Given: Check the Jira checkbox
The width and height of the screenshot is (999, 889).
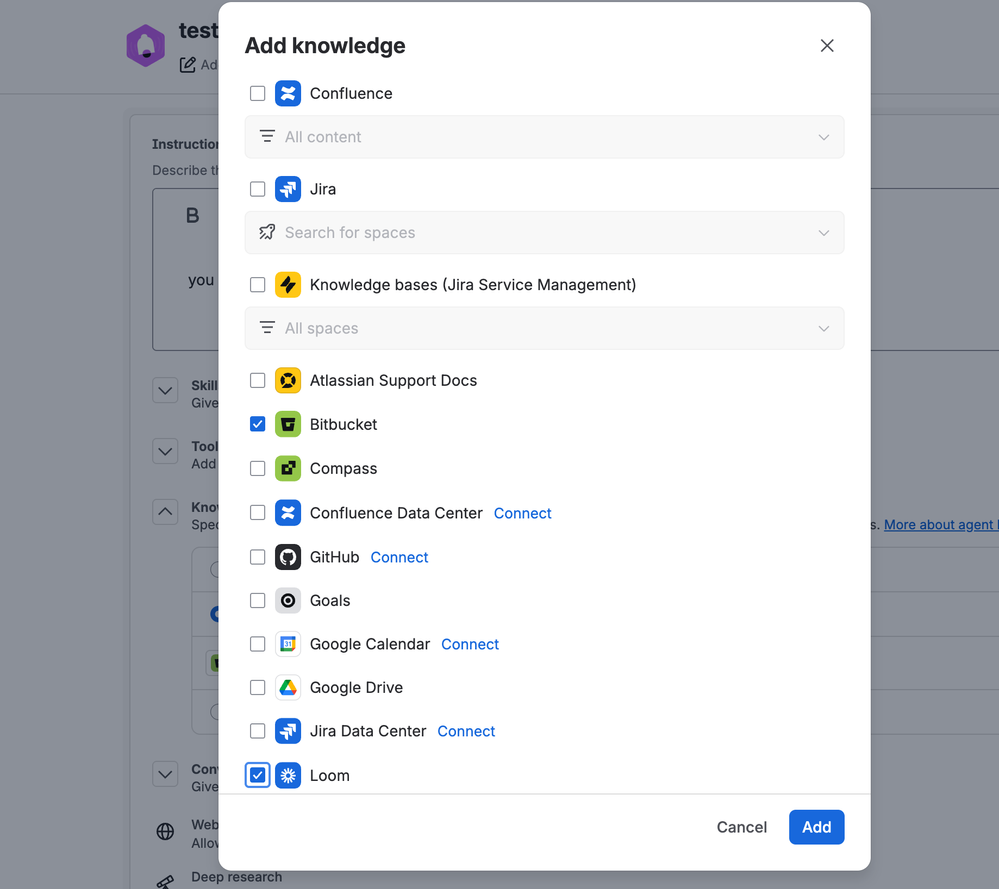Looking at the screenshot, I should point(257,189).
